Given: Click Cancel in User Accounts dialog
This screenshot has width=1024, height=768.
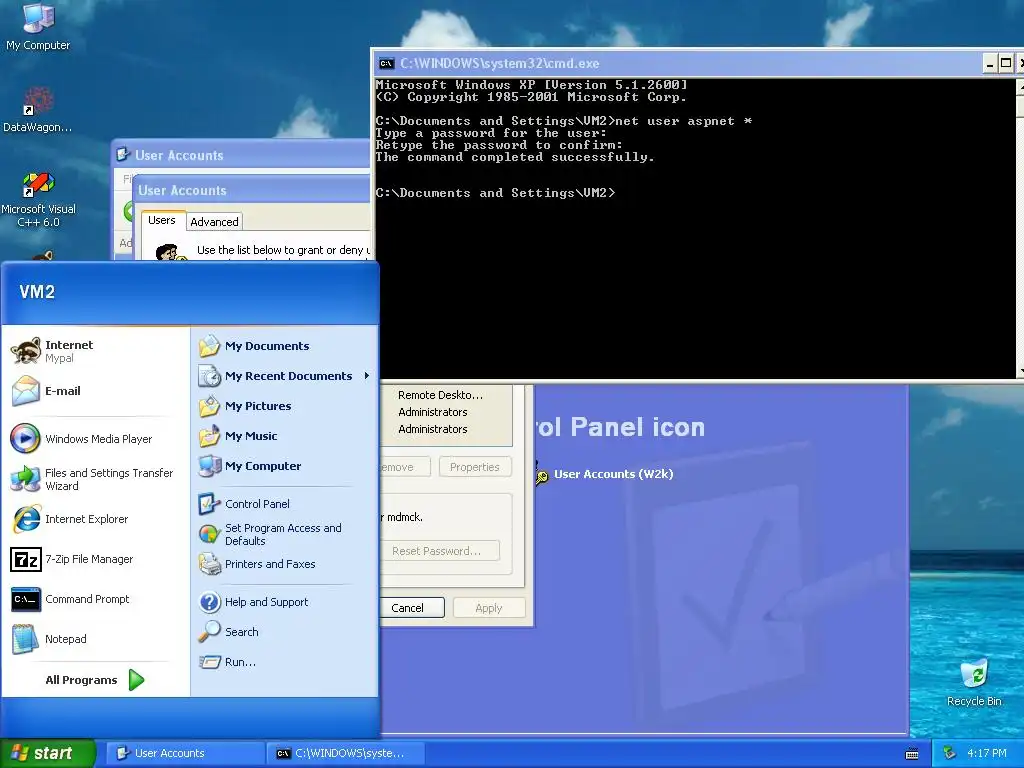Looking at the screenshot, I should pos(412,608).
